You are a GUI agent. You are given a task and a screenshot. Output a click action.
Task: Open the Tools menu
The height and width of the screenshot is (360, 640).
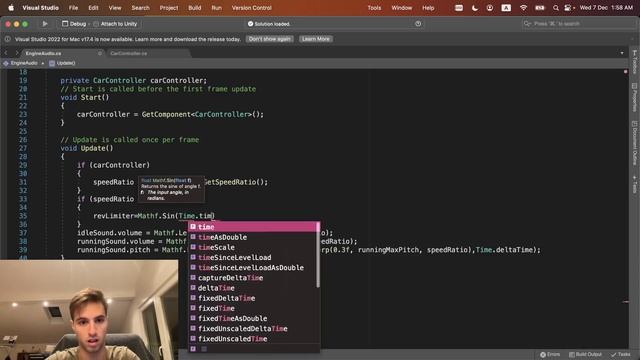coord(374,8)
